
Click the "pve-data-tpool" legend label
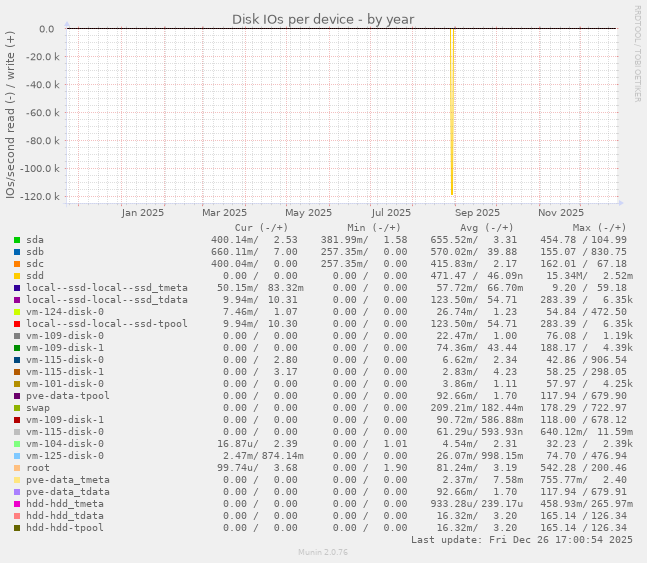(x=68, y=396)
